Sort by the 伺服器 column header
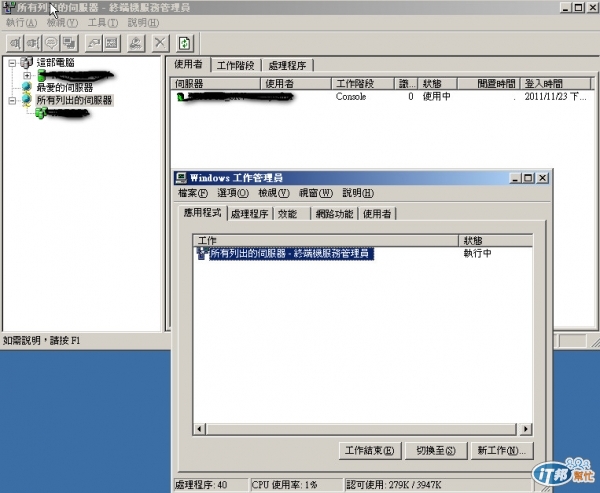The width and height of the screenshot is (600, 493). 216,83
